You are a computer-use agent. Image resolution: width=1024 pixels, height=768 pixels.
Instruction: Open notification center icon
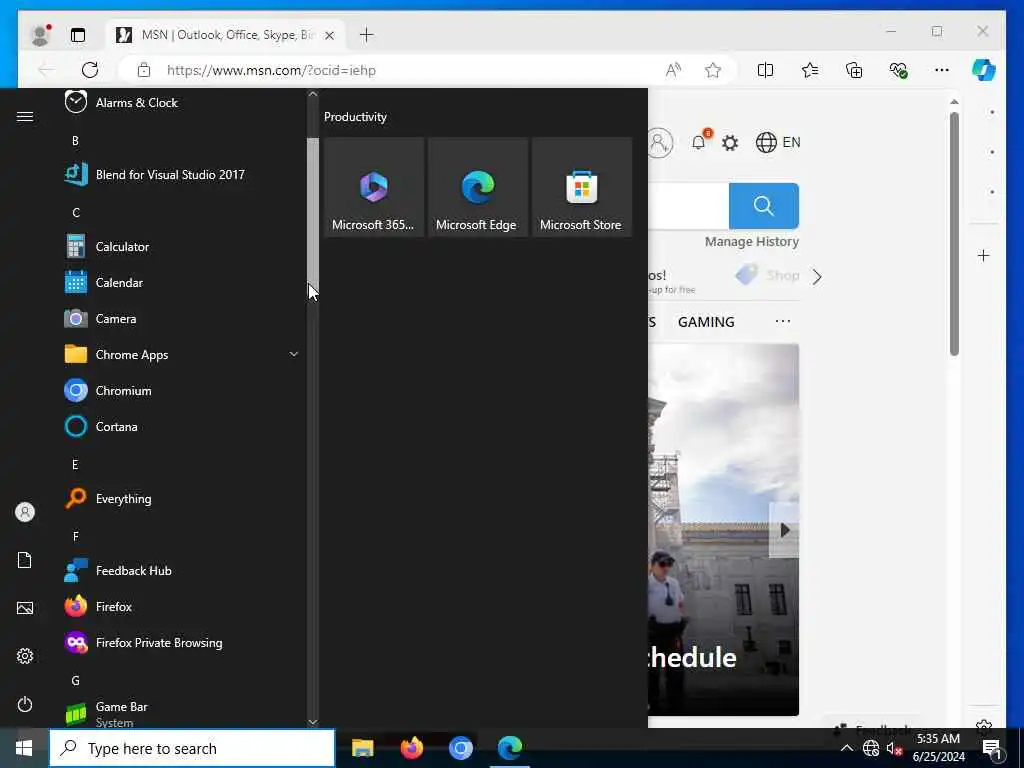tap(992, 749)
